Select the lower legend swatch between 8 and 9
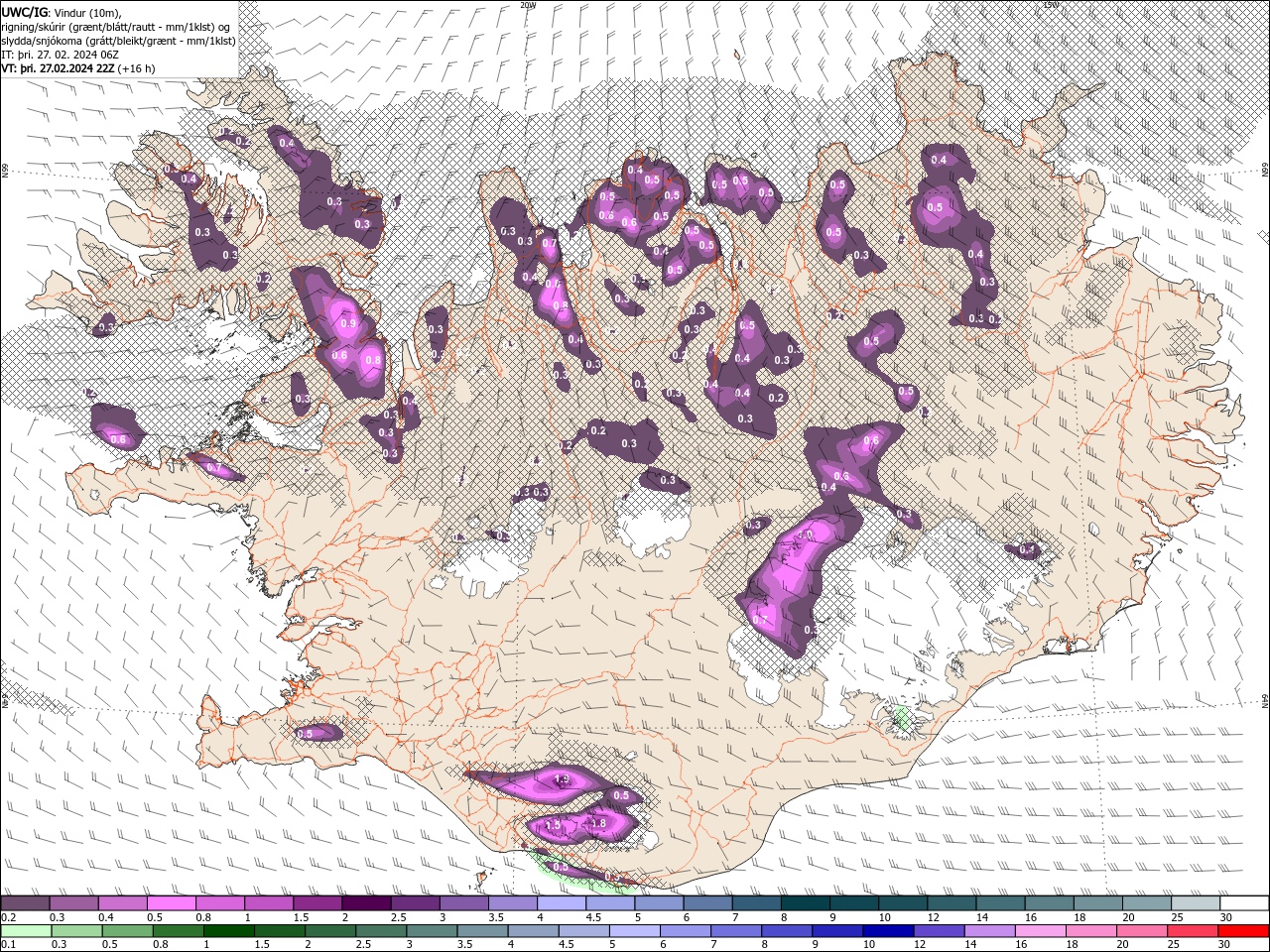Viewport: 1270px width, 952px height. (786, 931)
